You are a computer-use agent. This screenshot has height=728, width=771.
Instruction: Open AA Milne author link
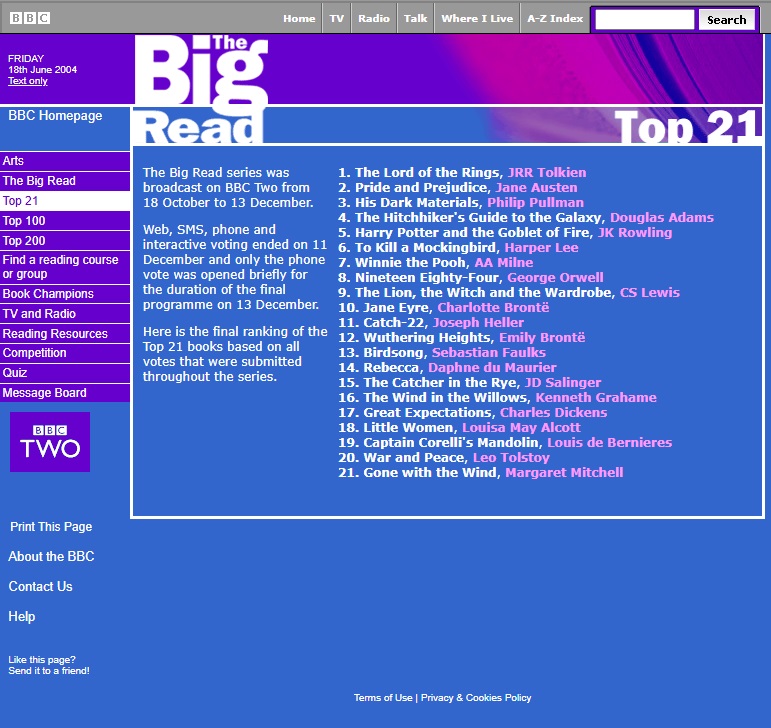[504, 263]
